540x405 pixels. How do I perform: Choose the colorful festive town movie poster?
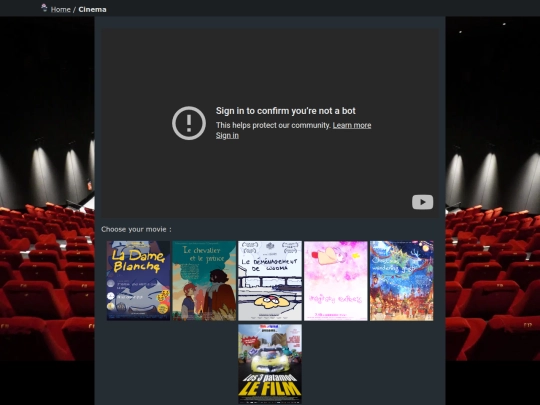[x=402, y=281]
